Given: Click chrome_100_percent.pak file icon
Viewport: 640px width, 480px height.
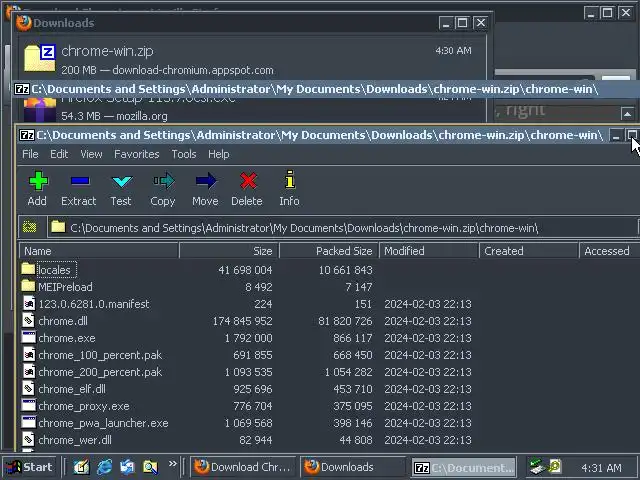Looking at the screenshot, I should point(28,355).
